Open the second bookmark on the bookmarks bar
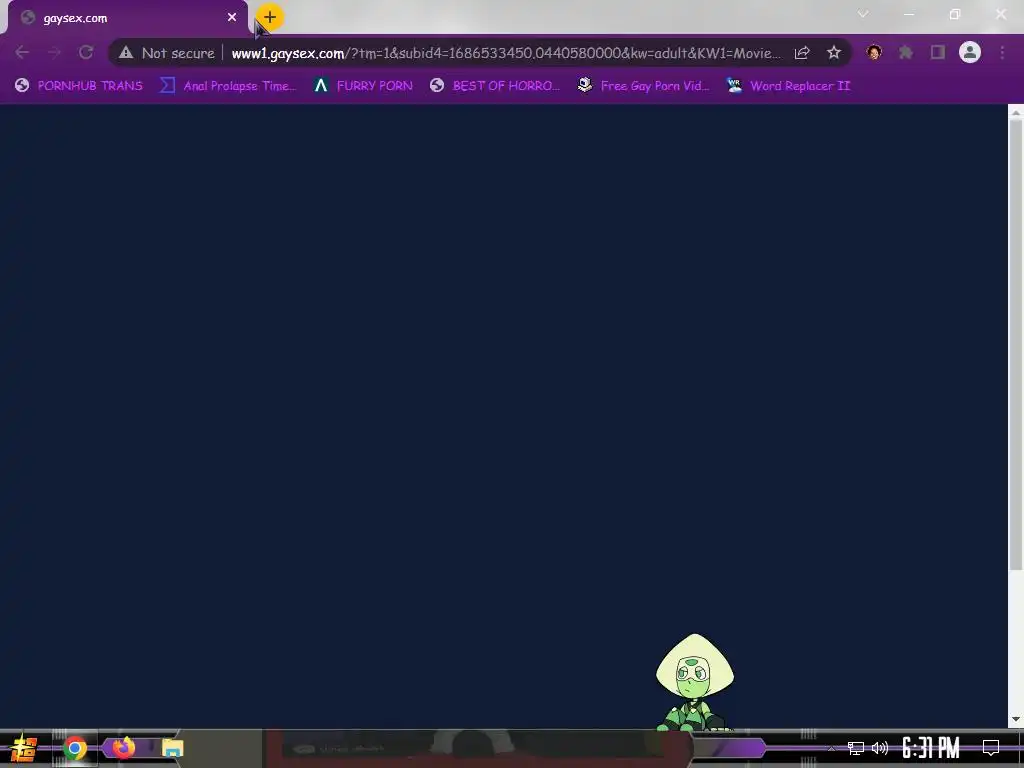This screenshot has height=768, width=1024. coord(228,86)
